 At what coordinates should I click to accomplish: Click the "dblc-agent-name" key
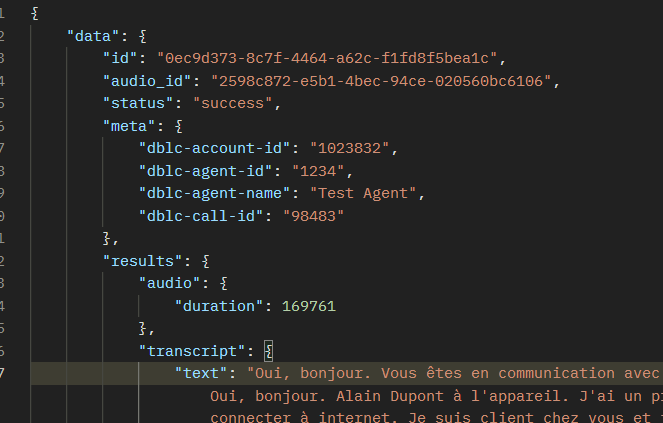coord(215,195)
